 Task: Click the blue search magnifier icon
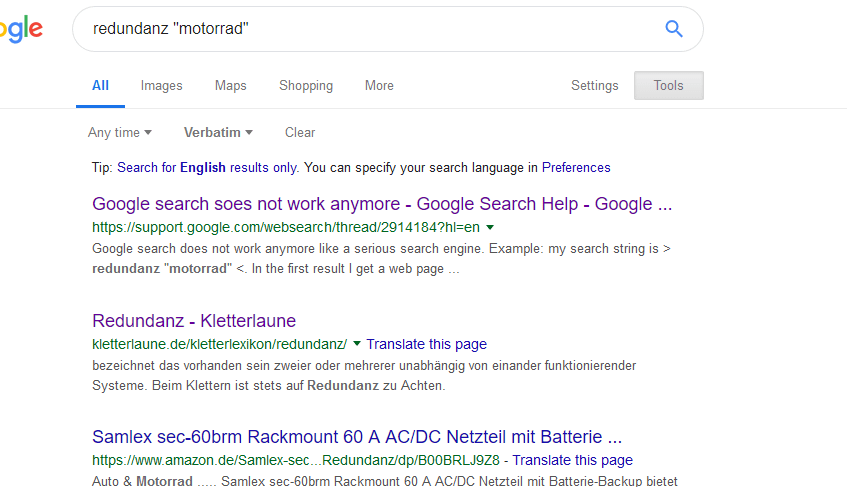pyautogui.click(x=674, y=29)
